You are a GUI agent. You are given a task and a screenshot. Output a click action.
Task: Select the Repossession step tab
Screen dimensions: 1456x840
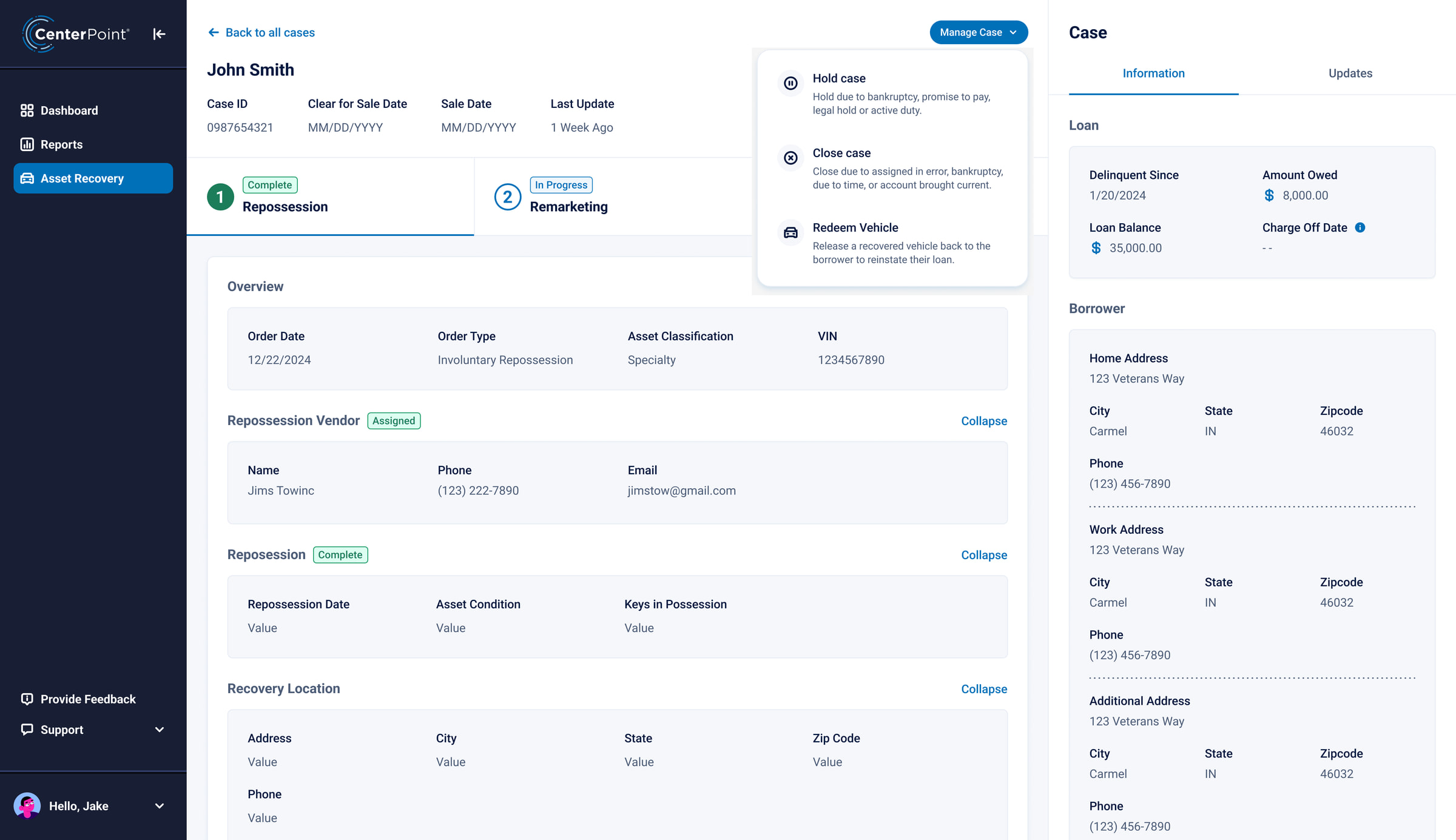point(330,197)
